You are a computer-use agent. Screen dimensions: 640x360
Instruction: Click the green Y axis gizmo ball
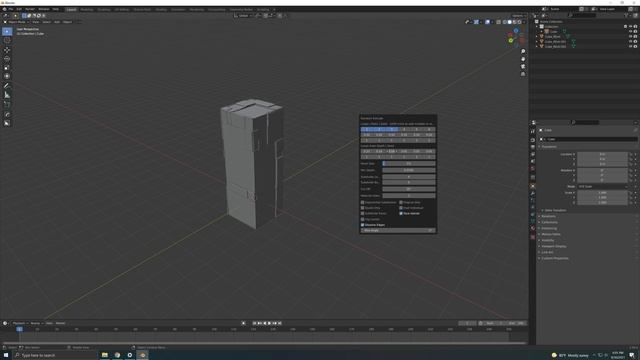511,40
